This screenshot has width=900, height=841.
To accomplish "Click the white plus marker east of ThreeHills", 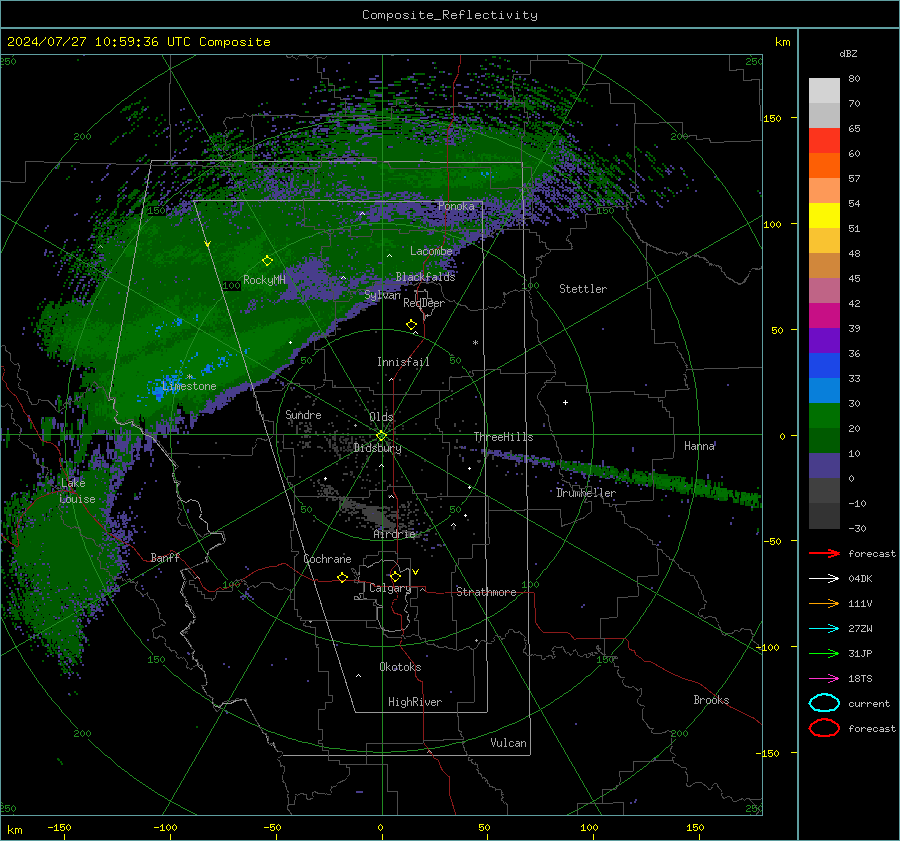I will 565,402.
